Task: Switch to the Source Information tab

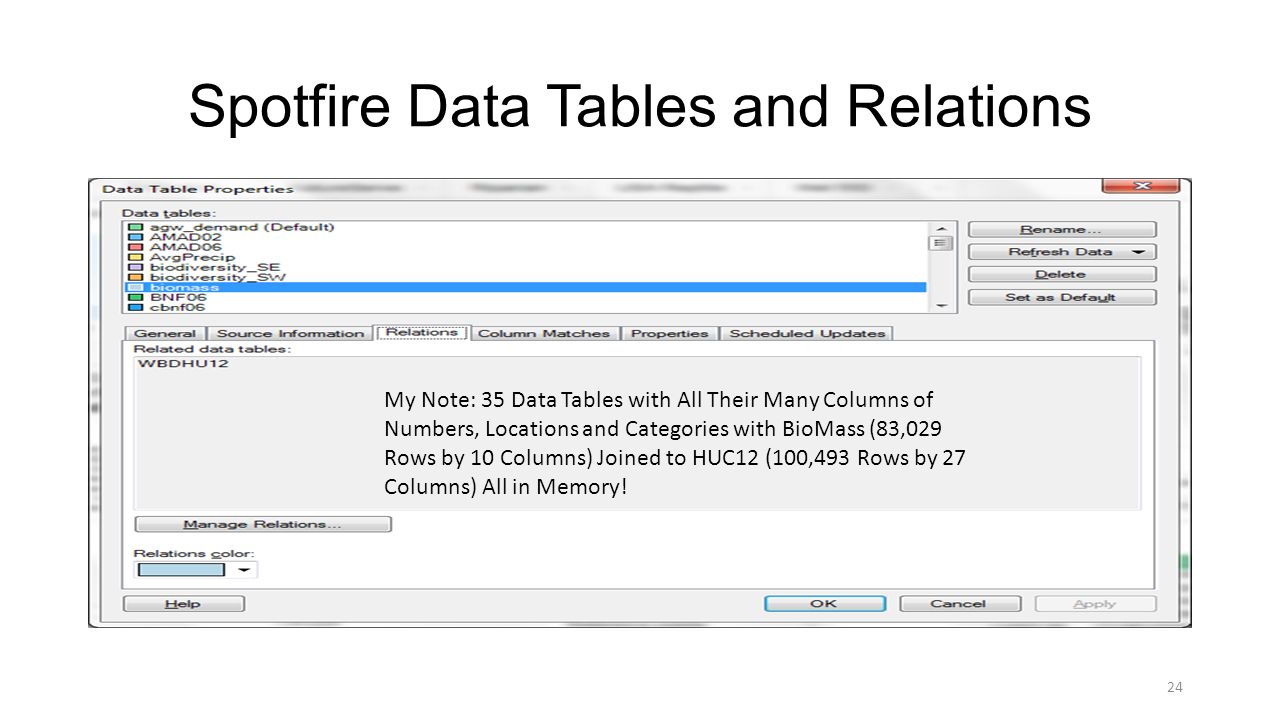Action: tap(290, 333)
